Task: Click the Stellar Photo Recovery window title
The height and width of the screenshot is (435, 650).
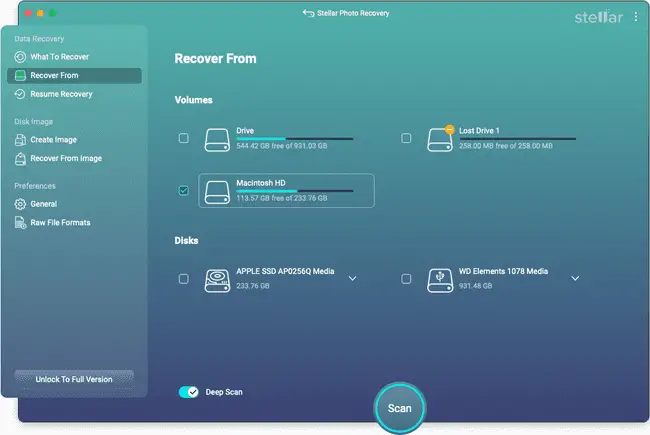Action: [353, 13]
